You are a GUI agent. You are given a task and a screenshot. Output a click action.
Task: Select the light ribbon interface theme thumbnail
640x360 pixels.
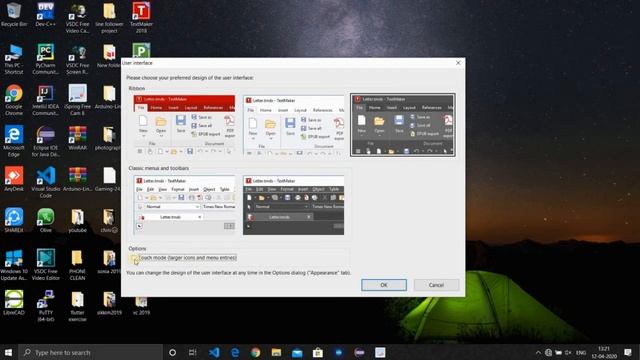coord(293,125)
